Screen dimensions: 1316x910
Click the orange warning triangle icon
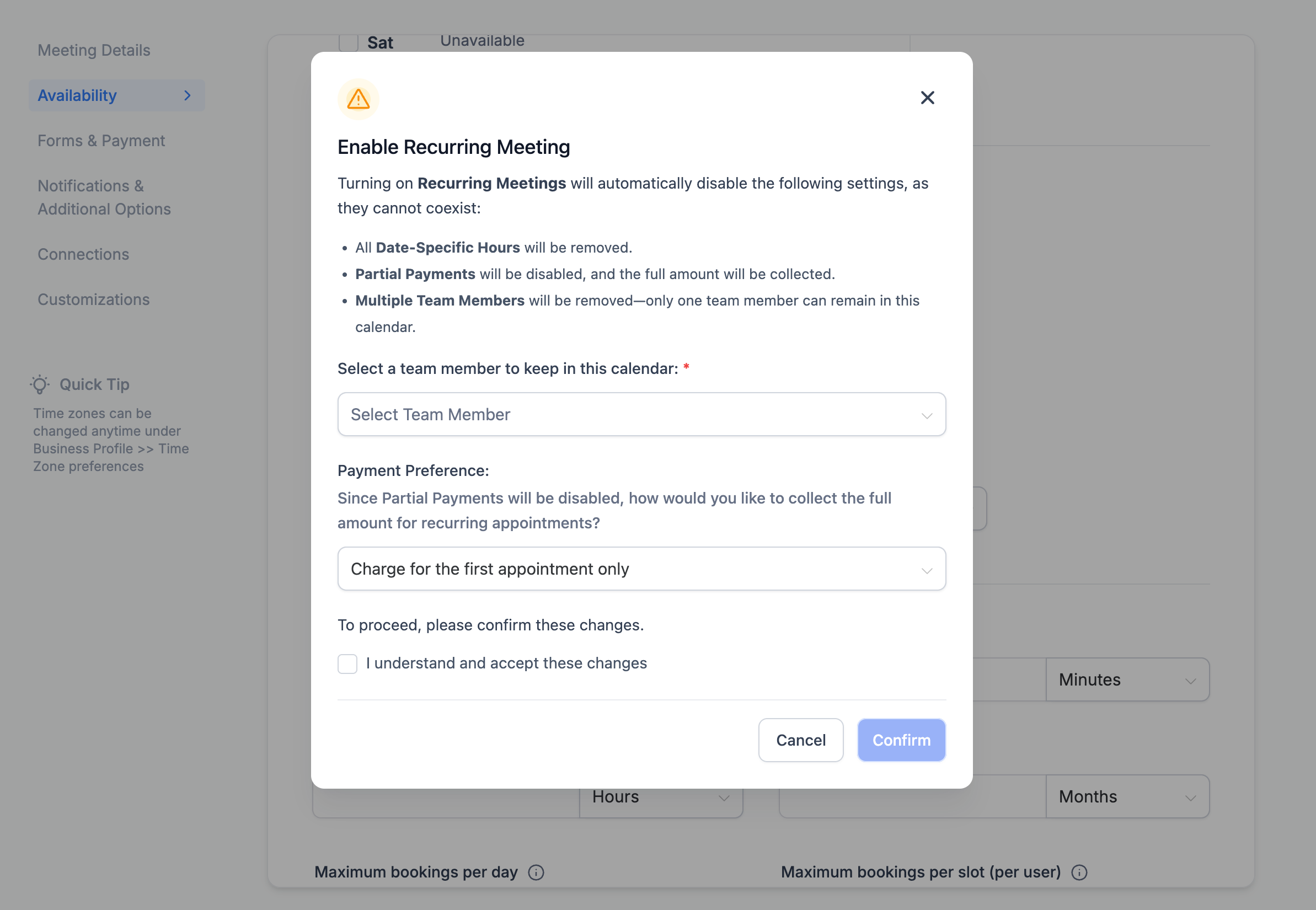358,99
